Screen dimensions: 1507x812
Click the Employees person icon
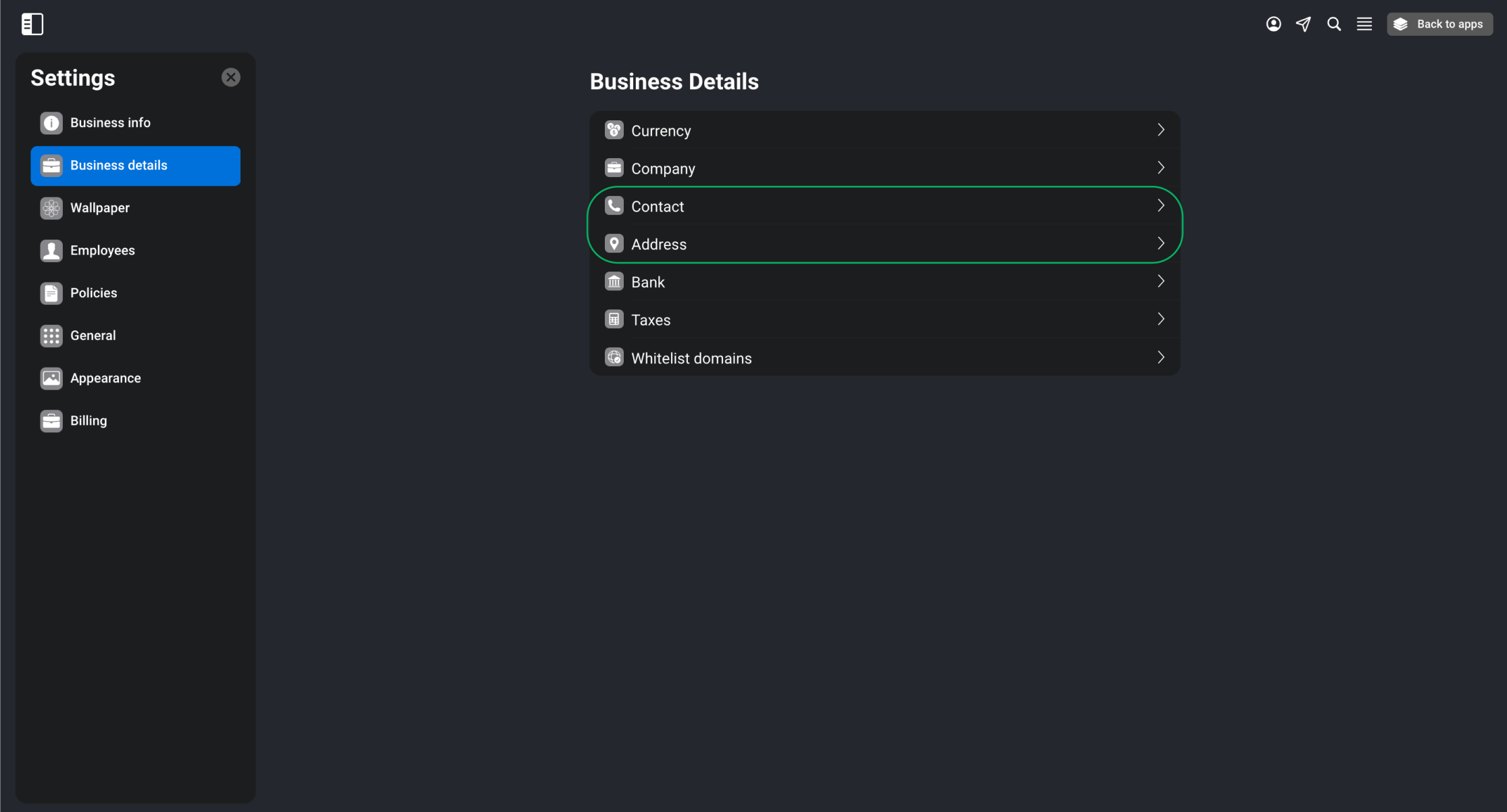click(x=51, y=251)
